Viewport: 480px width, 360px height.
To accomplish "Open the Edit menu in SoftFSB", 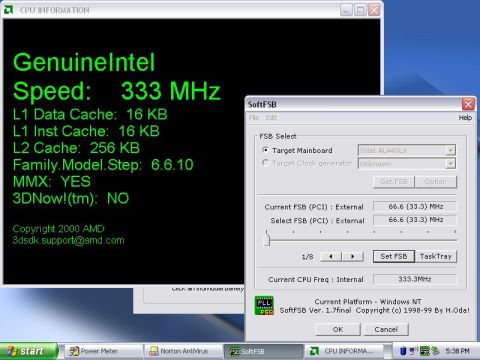I will coord(271,117).
